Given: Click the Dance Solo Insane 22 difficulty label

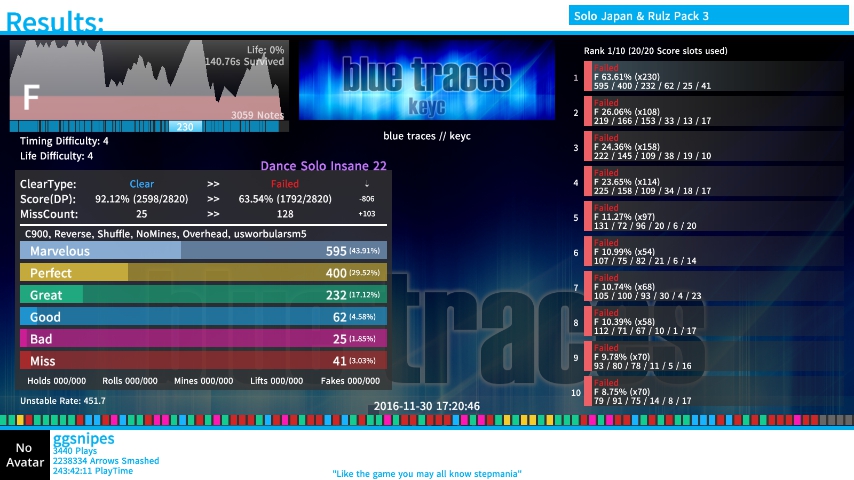Looking at the screenshot, I should (323, 166).
